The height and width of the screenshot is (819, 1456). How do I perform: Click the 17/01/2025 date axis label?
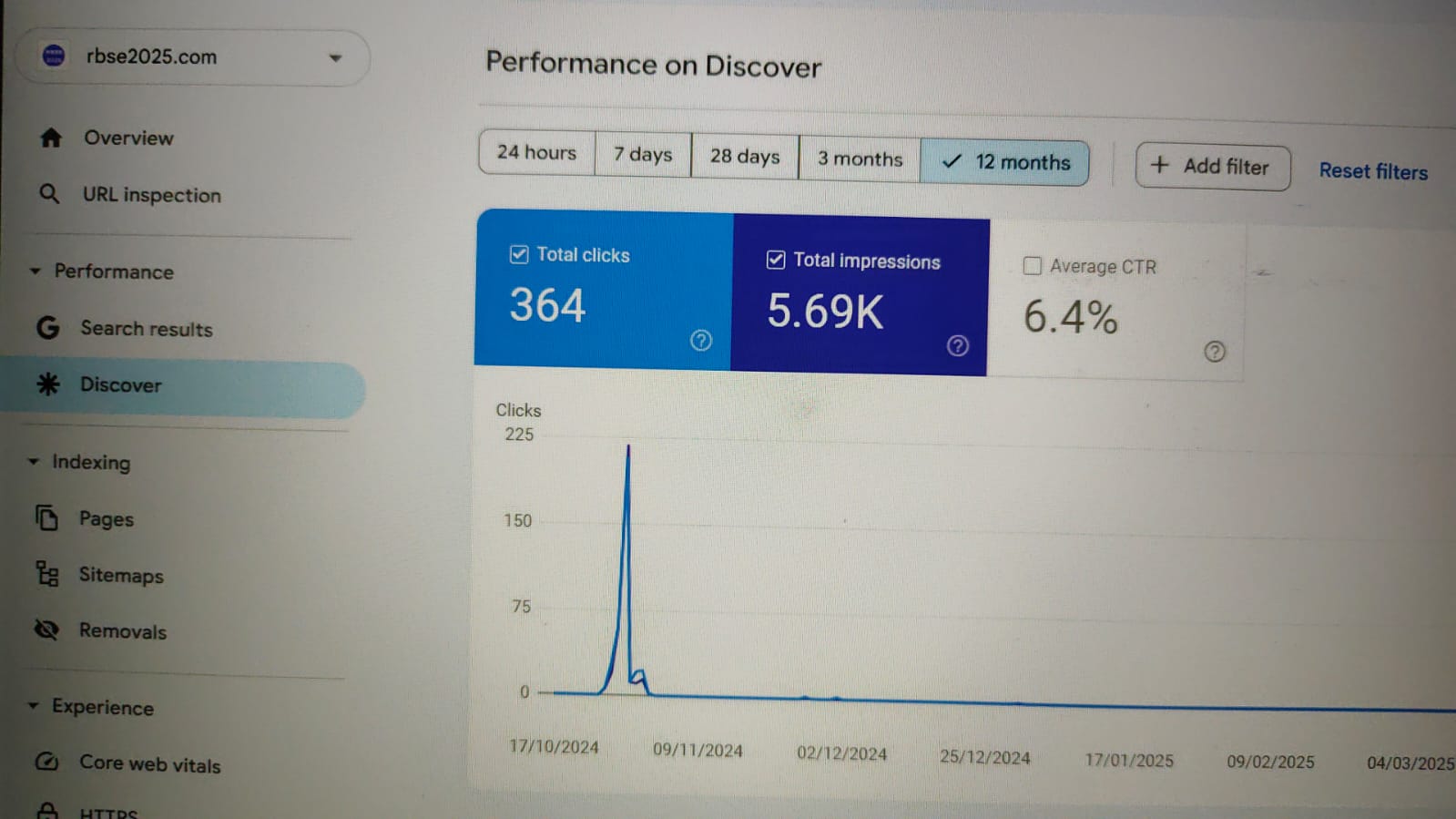tap(1129, 760)
